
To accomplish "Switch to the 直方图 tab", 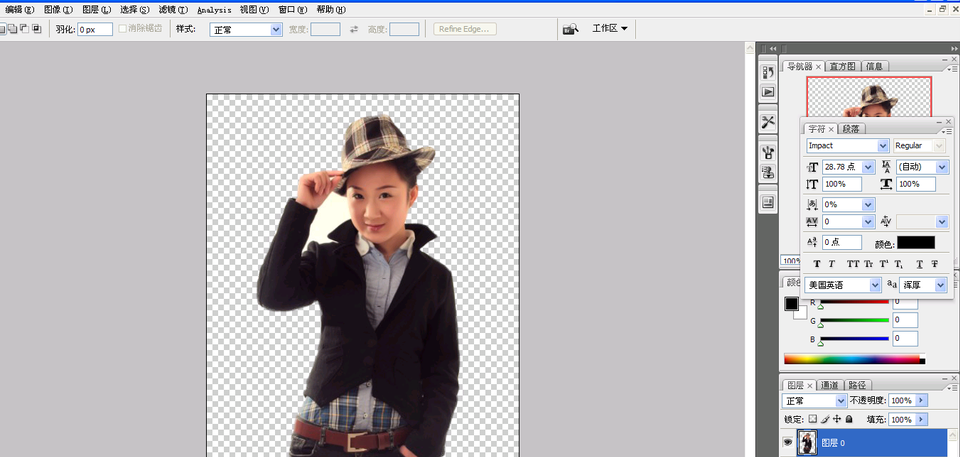I will coord(843,66).
